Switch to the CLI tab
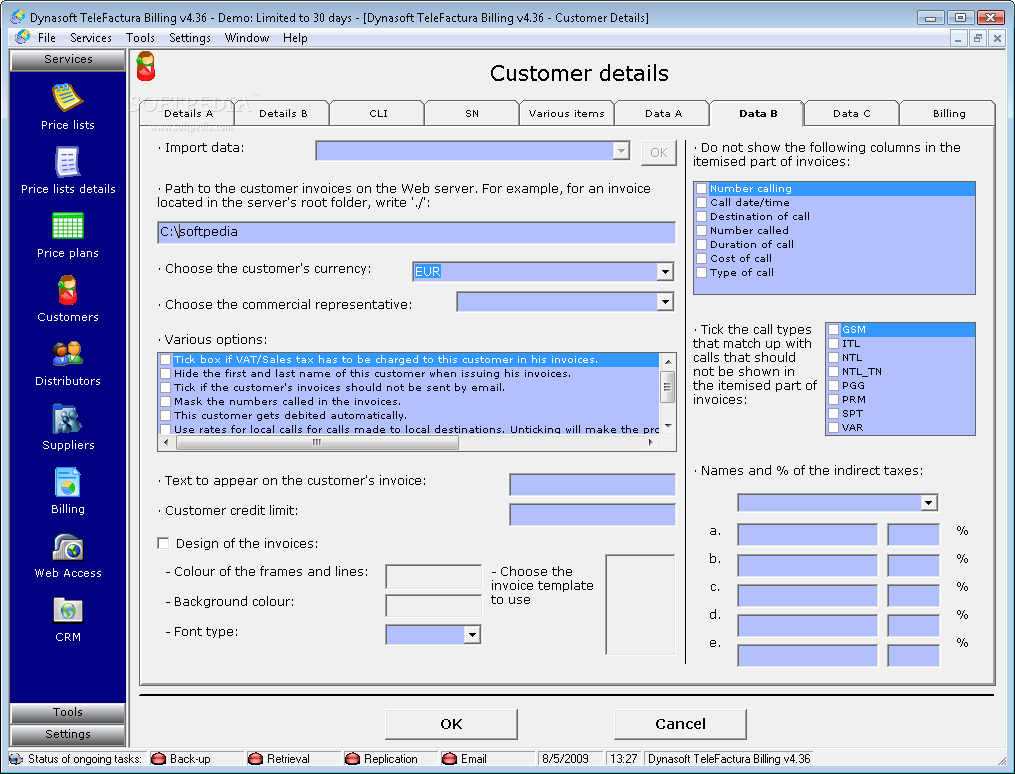Screen dimensions: 1015x774 click(378, 114)
